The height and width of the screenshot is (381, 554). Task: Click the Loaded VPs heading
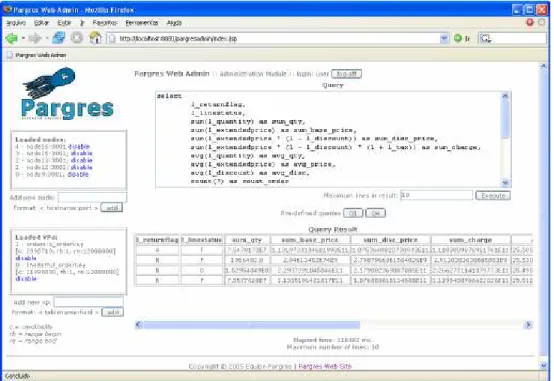coord(36,237)
